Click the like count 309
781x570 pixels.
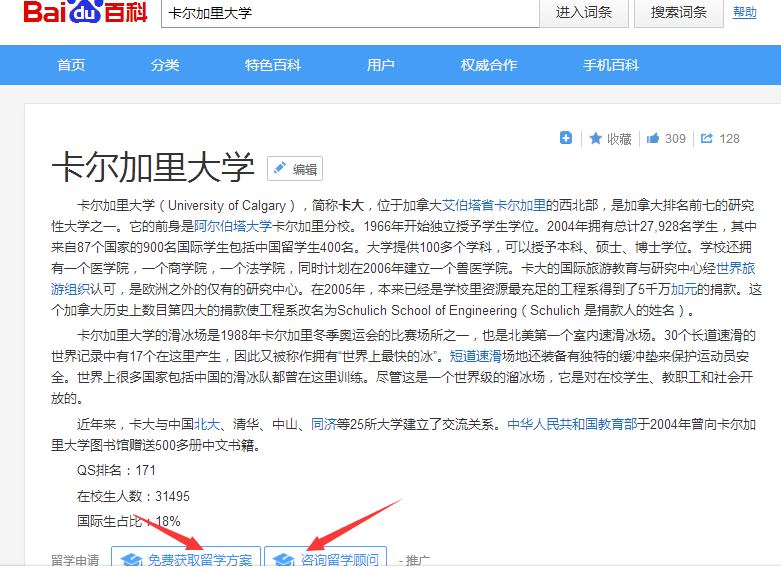pos(675,139)
